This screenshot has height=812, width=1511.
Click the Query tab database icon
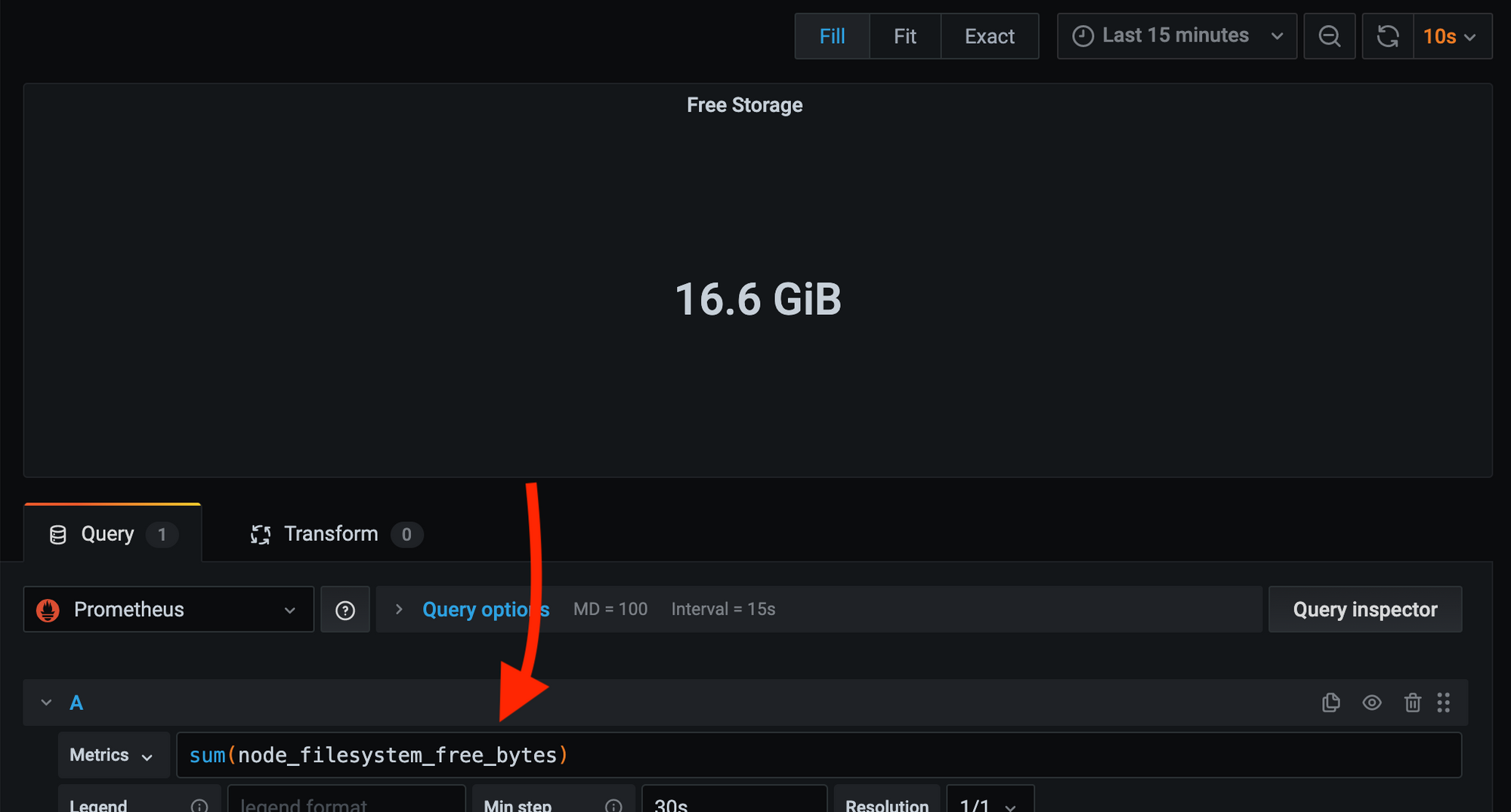pos(57,535)
